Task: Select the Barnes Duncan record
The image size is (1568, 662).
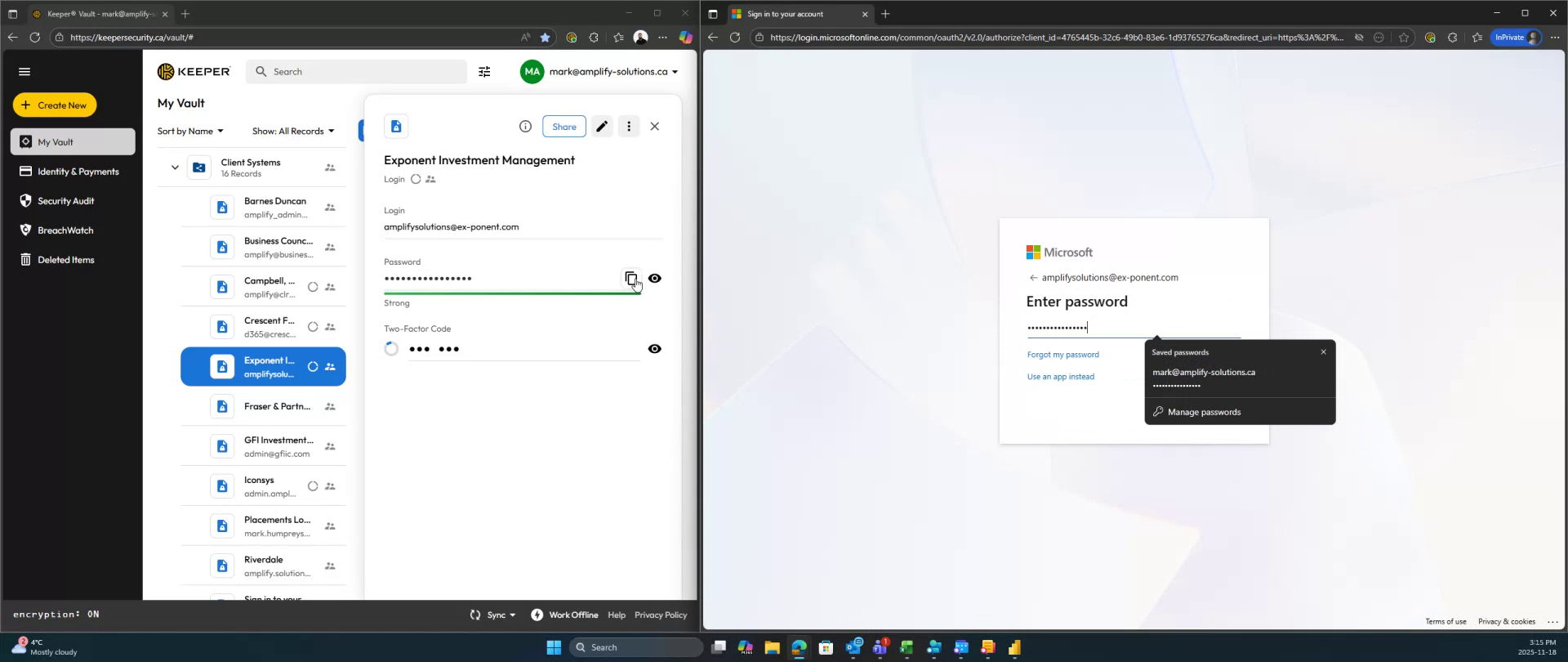Action: 263,208
